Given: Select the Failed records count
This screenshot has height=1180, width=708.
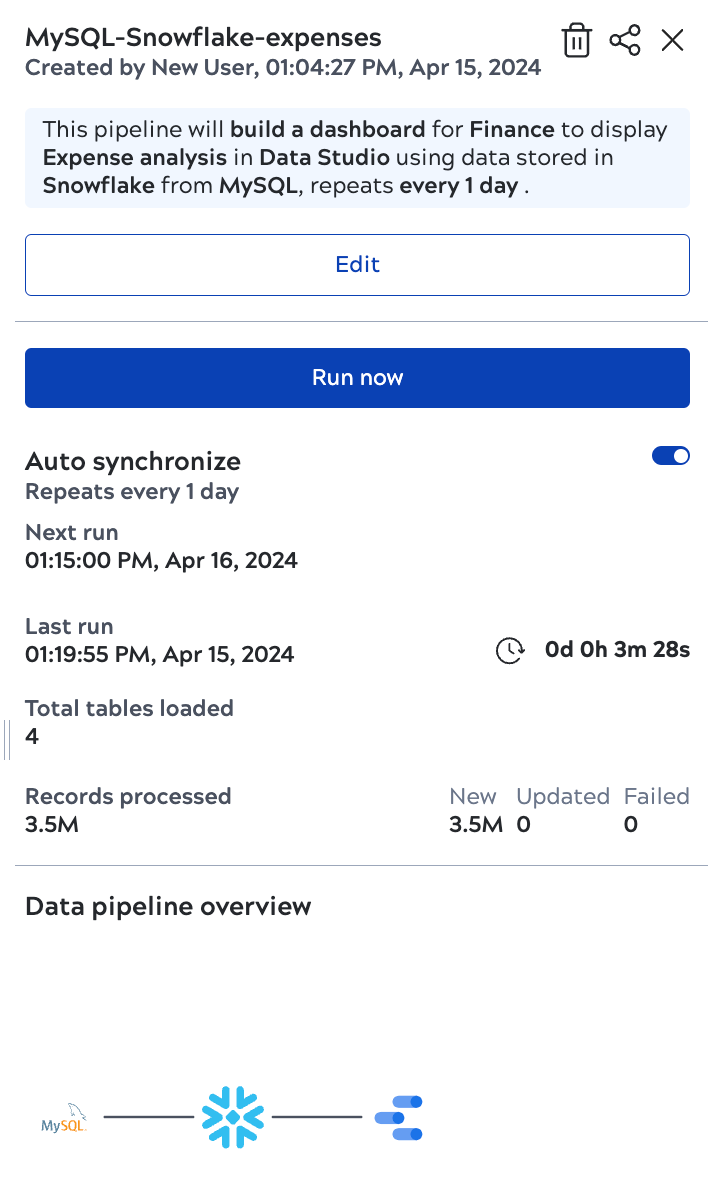Looking at the screenshot, I should 630,824.
